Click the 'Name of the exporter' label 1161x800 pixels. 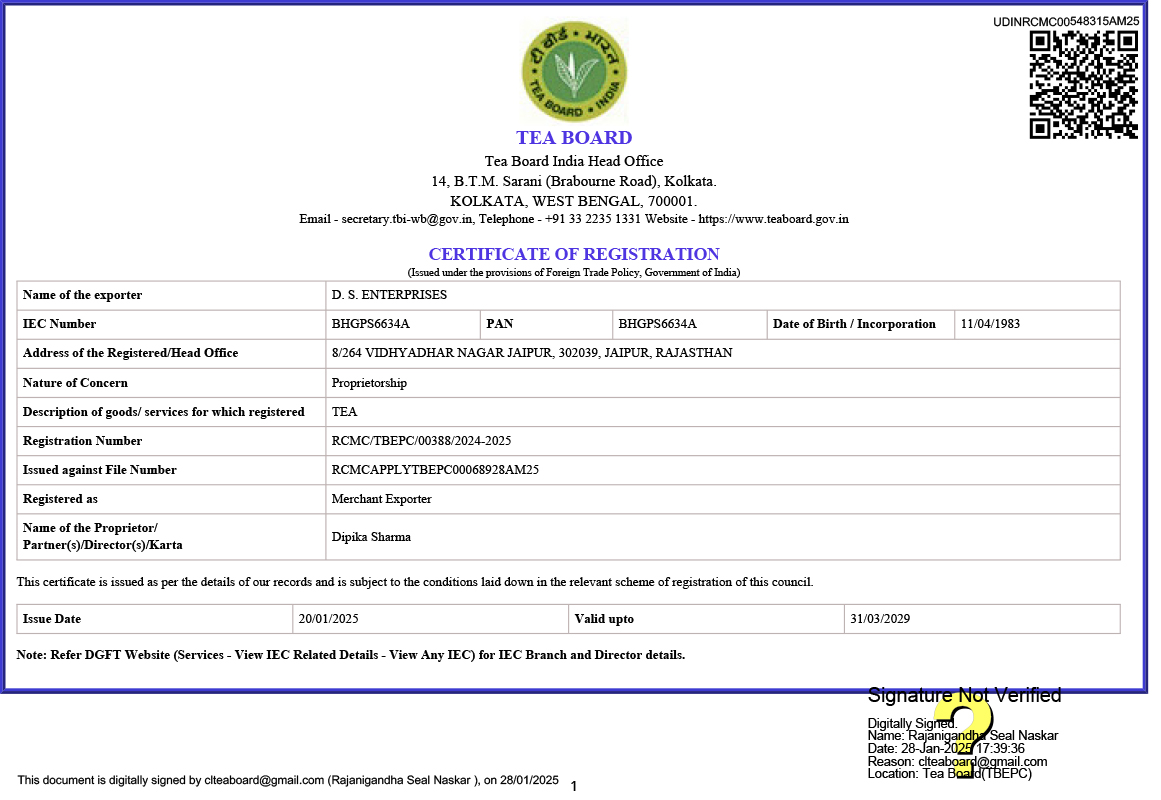pyautogui.click(x=82, y=295)
